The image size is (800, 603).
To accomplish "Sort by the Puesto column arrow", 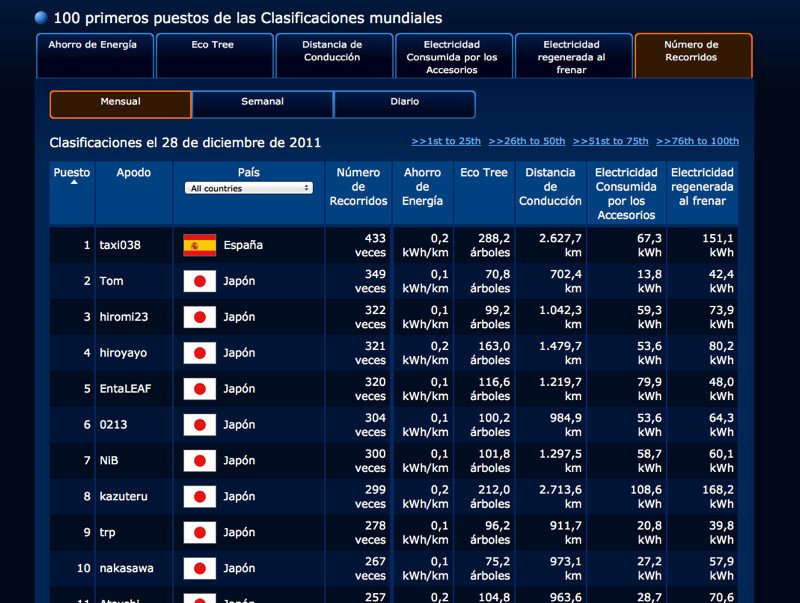I will [x=72, y=182].
